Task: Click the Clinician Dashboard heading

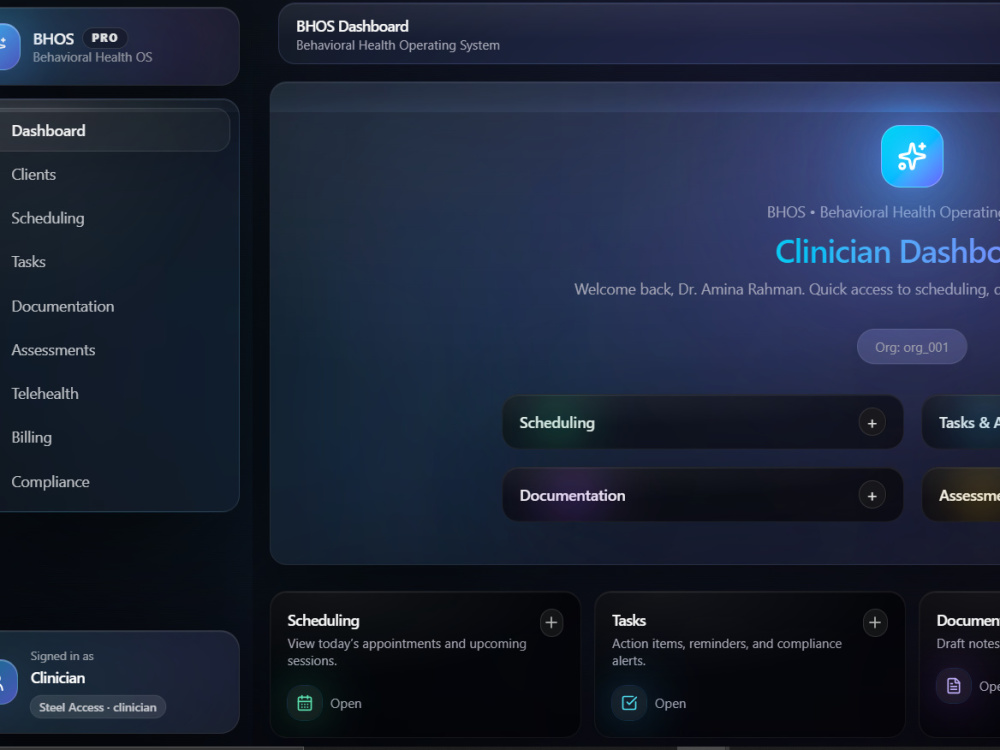Action: pos(887,252)
